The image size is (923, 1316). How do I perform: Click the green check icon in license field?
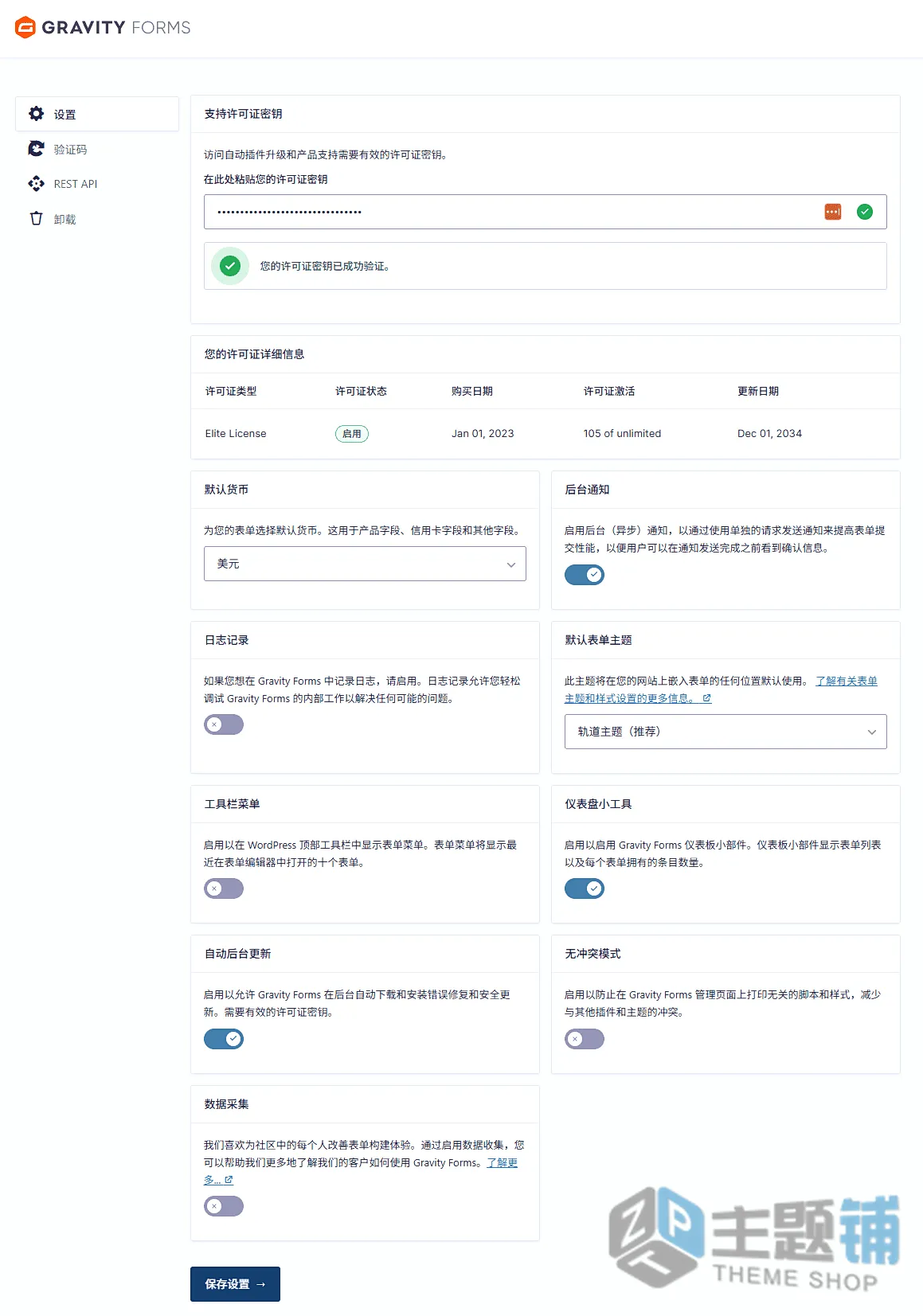point(865,212)
